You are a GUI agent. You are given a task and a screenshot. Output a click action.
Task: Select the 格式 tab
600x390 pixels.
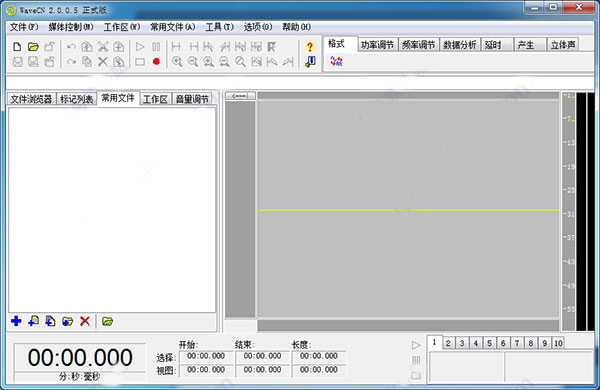point(341,44)
